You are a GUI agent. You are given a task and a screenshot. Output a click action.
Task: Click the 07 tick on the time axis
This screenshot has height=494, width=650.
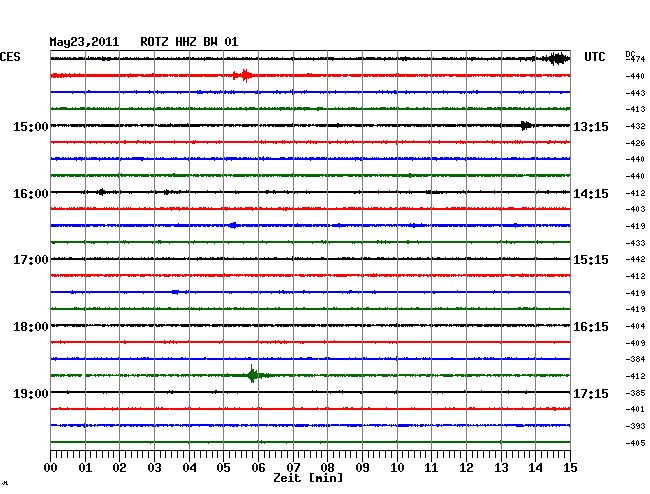[293, 468]
